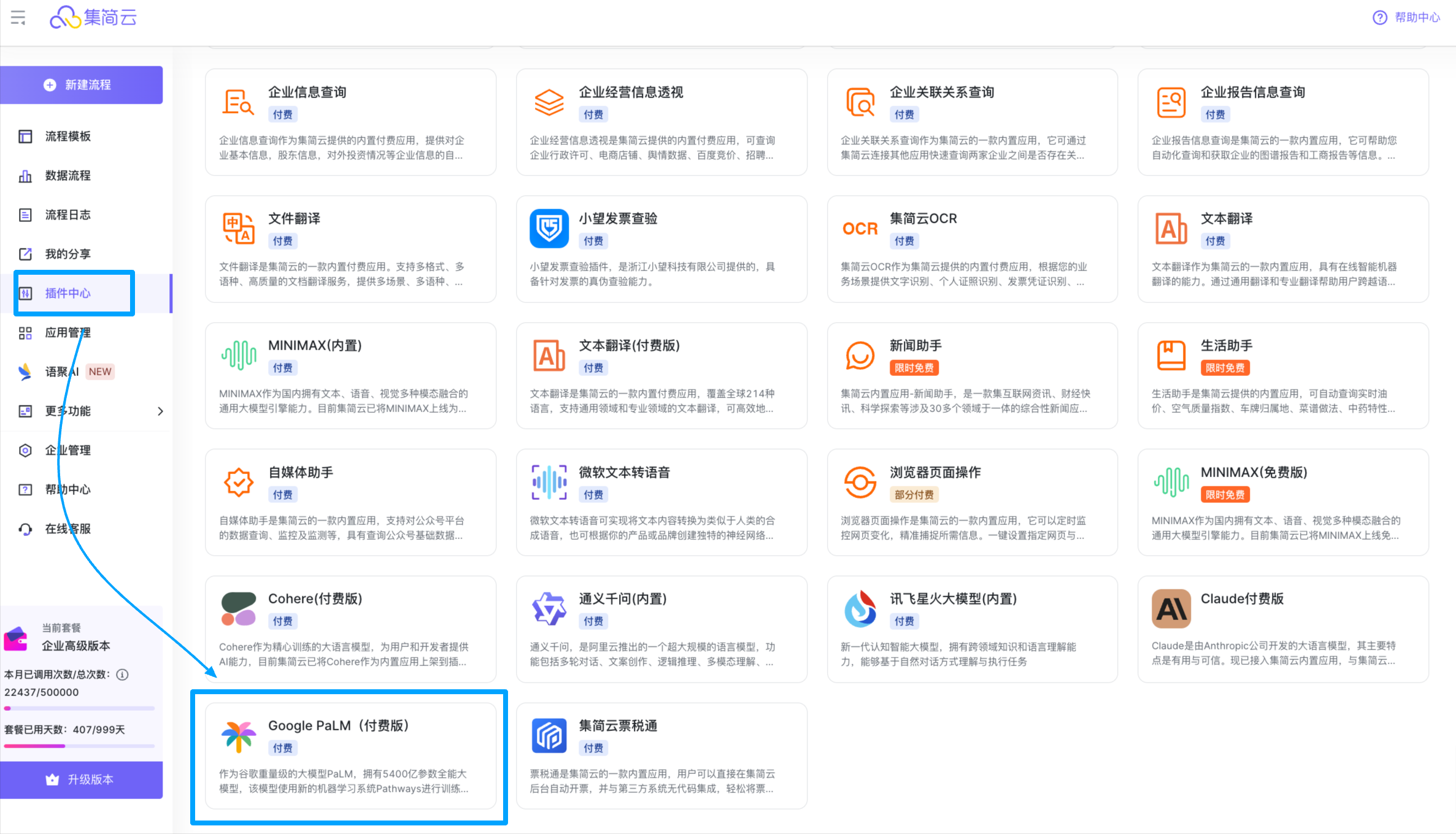
Task: Click the 新建流程 button
Action: point(82,85)
